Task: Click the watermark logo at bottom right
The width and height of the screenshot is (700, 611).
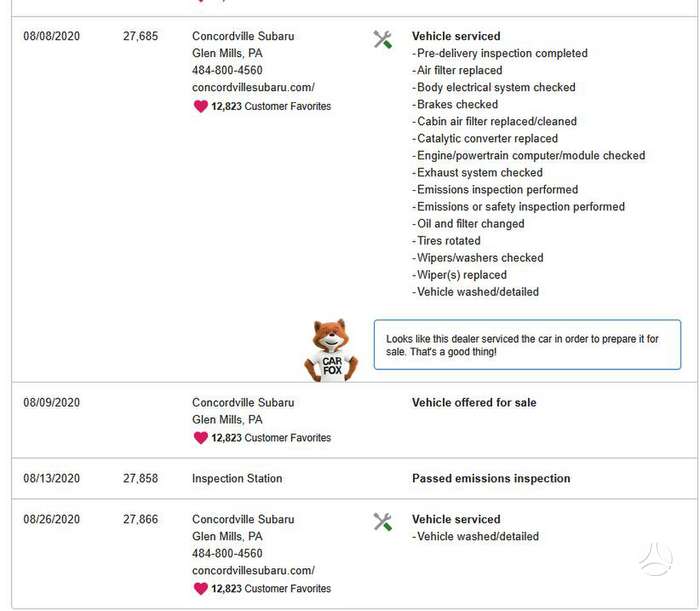Action: (x=656, y=559)
